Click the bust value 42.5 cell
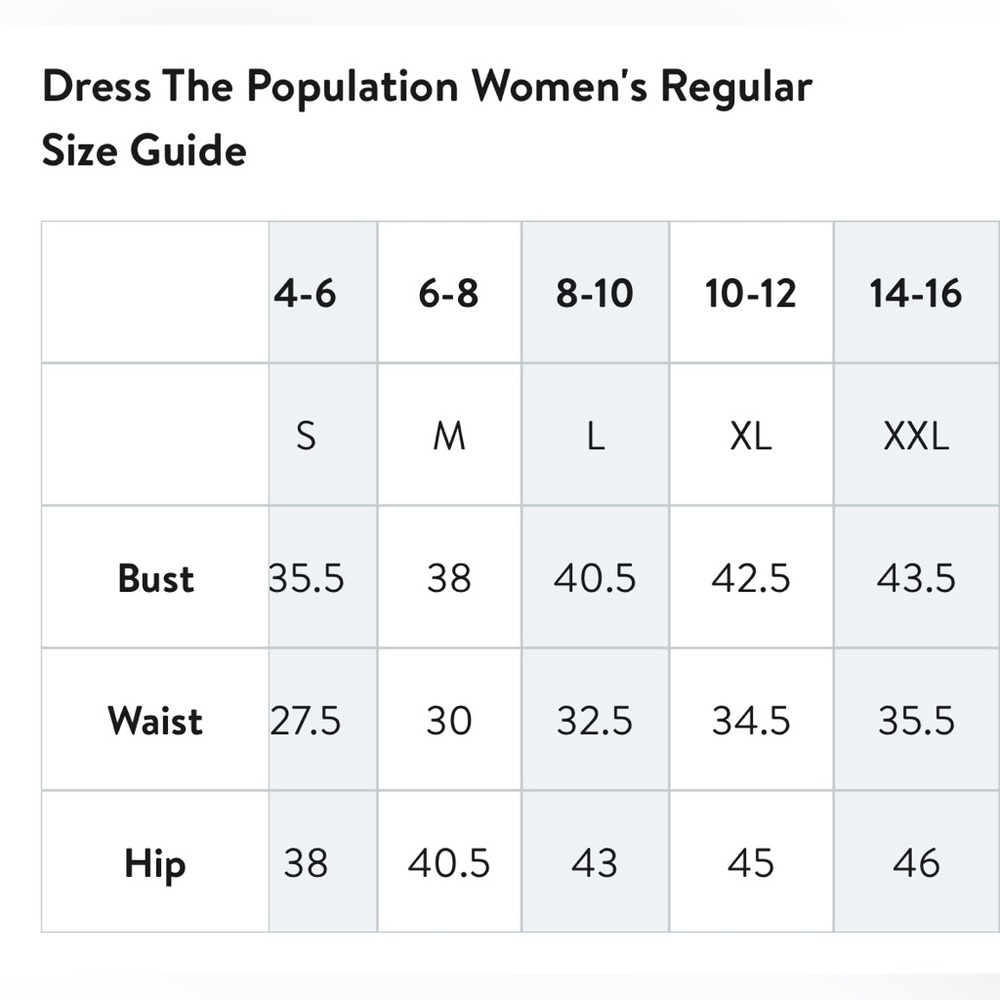Viewport: 1000px width, 1000px height. click(751, 578)
